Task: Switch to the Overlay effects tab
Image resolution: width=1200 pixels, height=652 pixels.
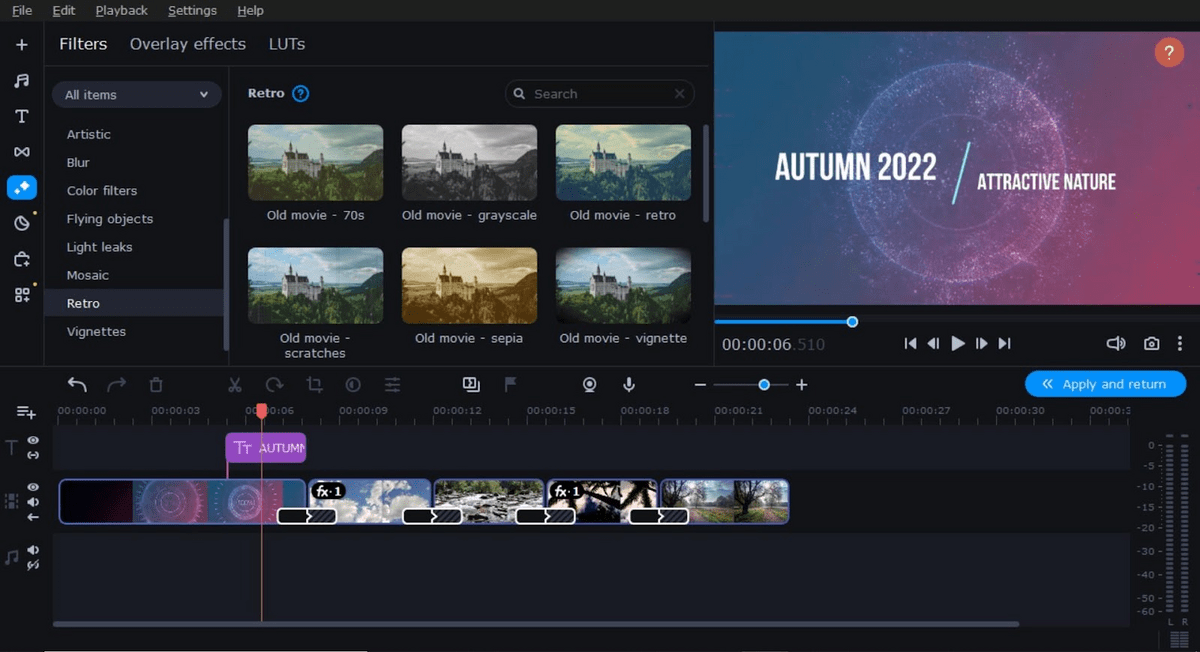Action: [187, 44]
